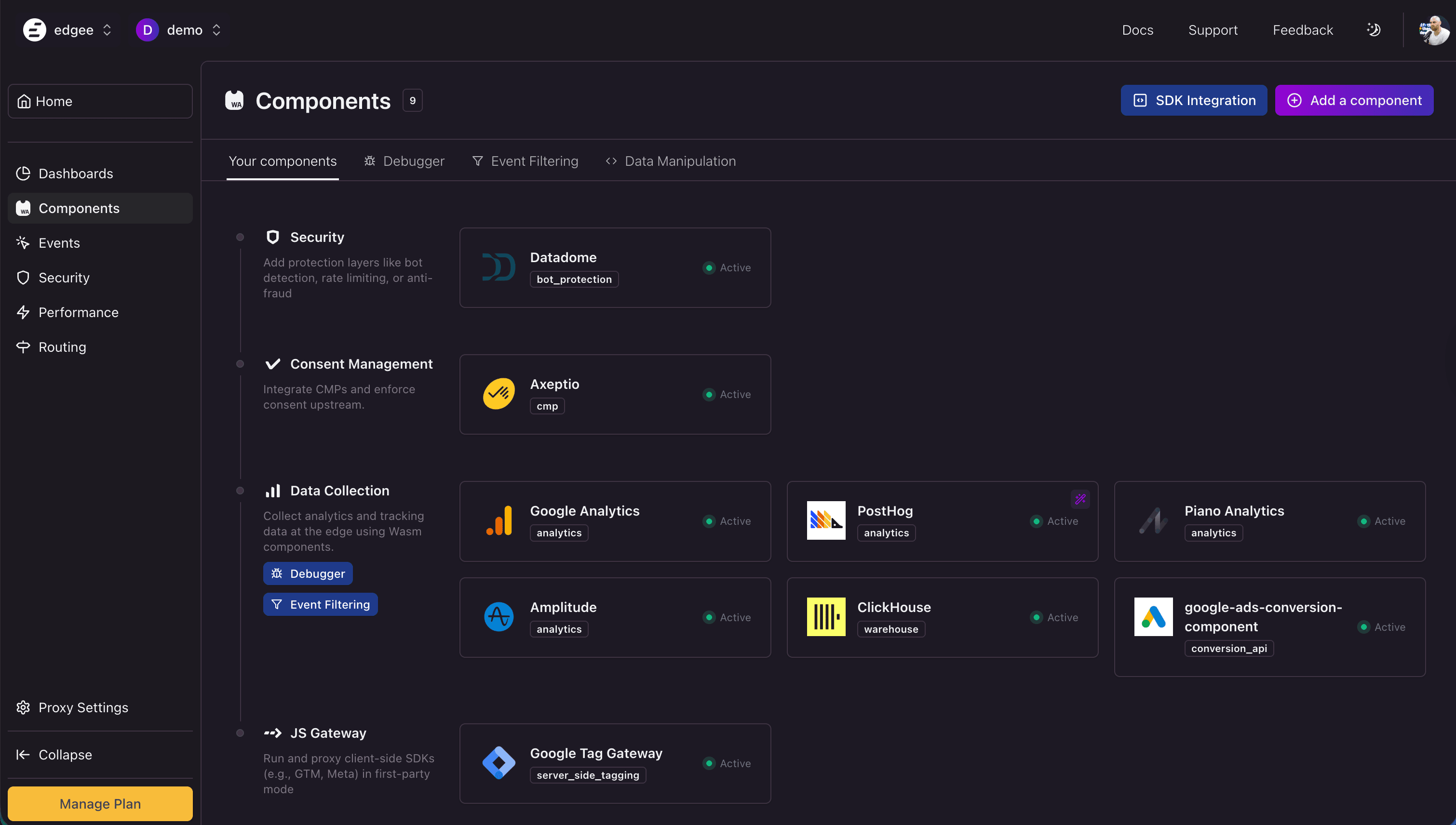Click the ClickHouse yellow logo
1456x825 pixels.
(826, 617)
